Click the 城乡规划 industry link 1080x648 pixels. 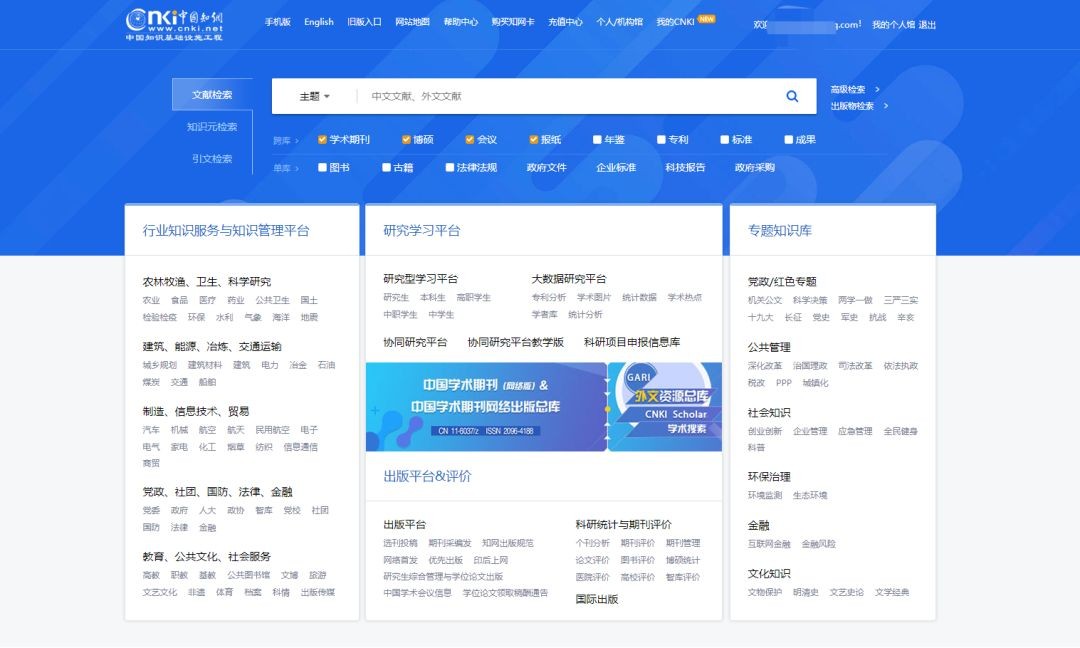click(159, 365)
